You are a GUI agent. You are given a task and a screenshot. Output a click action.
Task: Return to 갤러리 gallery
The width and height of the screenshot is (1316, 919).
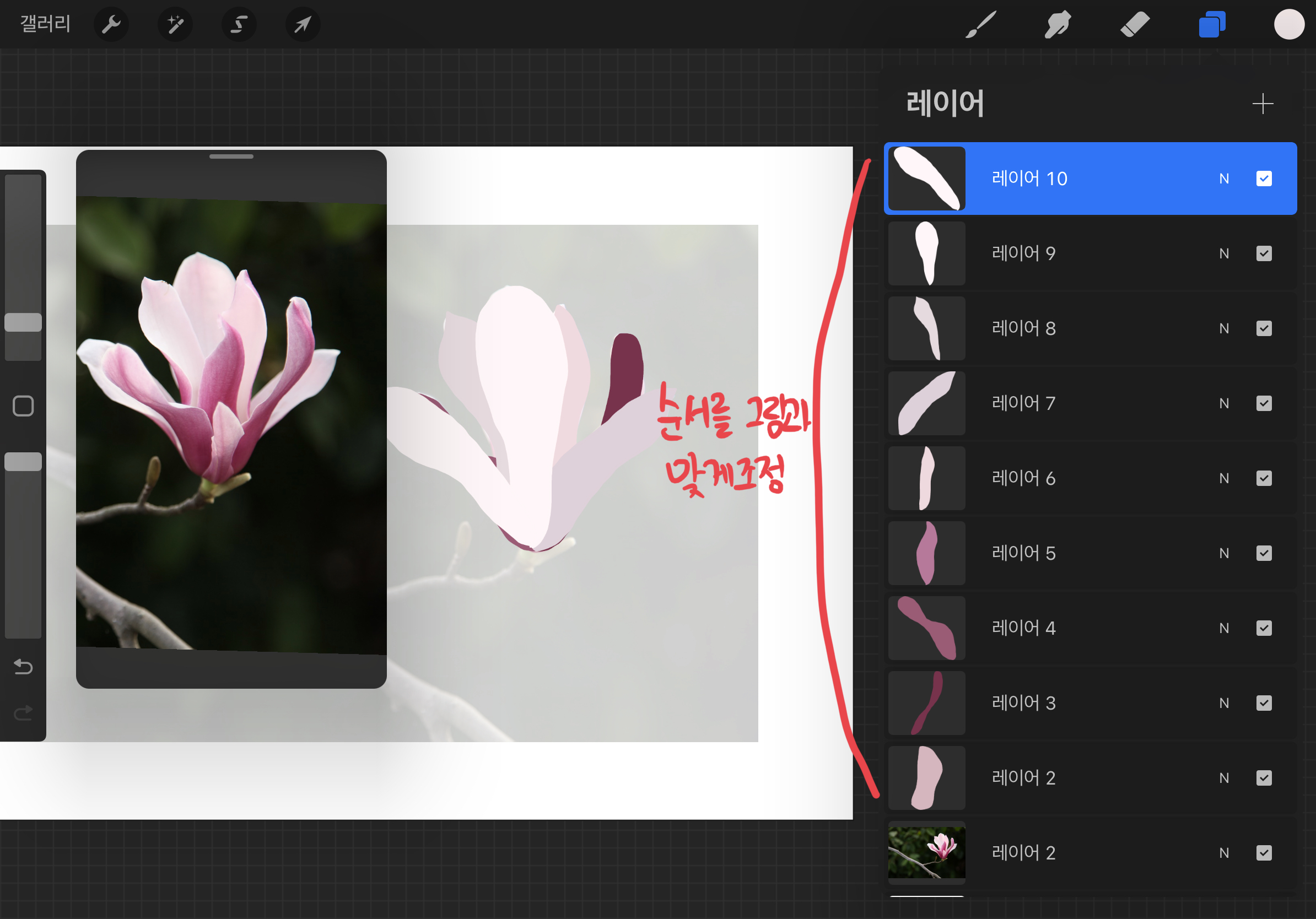tap(45, 24)
